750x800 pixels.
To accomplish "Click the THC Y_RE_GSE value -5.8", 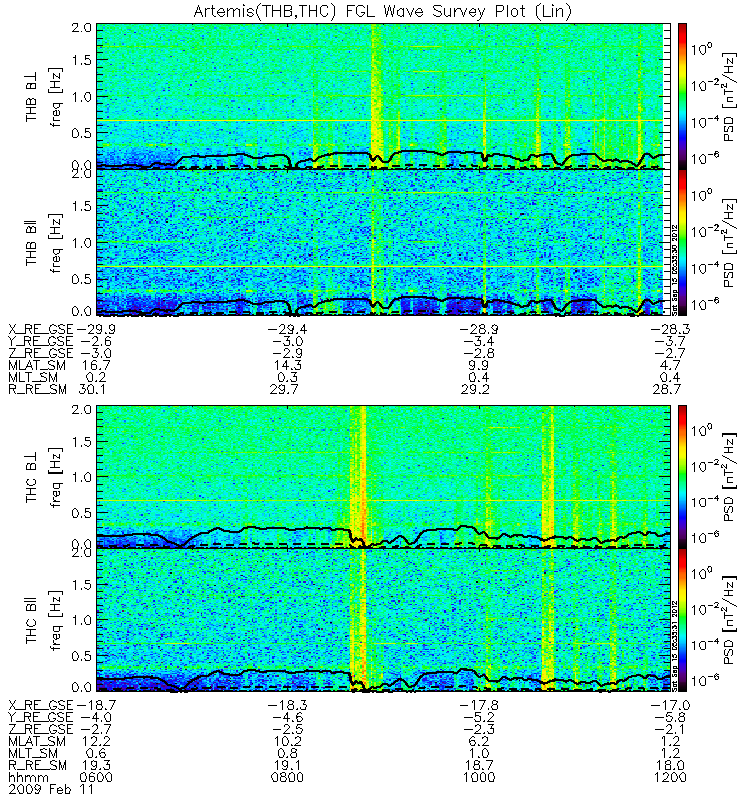I will [x=670, y=717].
